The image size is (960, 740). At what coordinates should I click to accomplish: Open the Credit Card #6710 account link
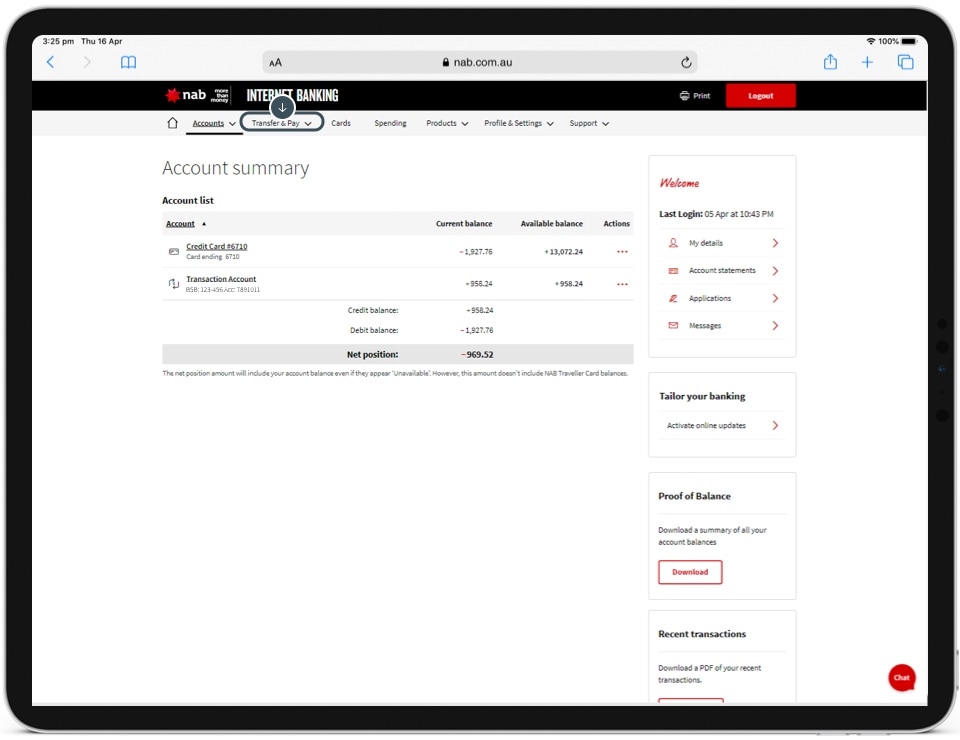point(216,246)
